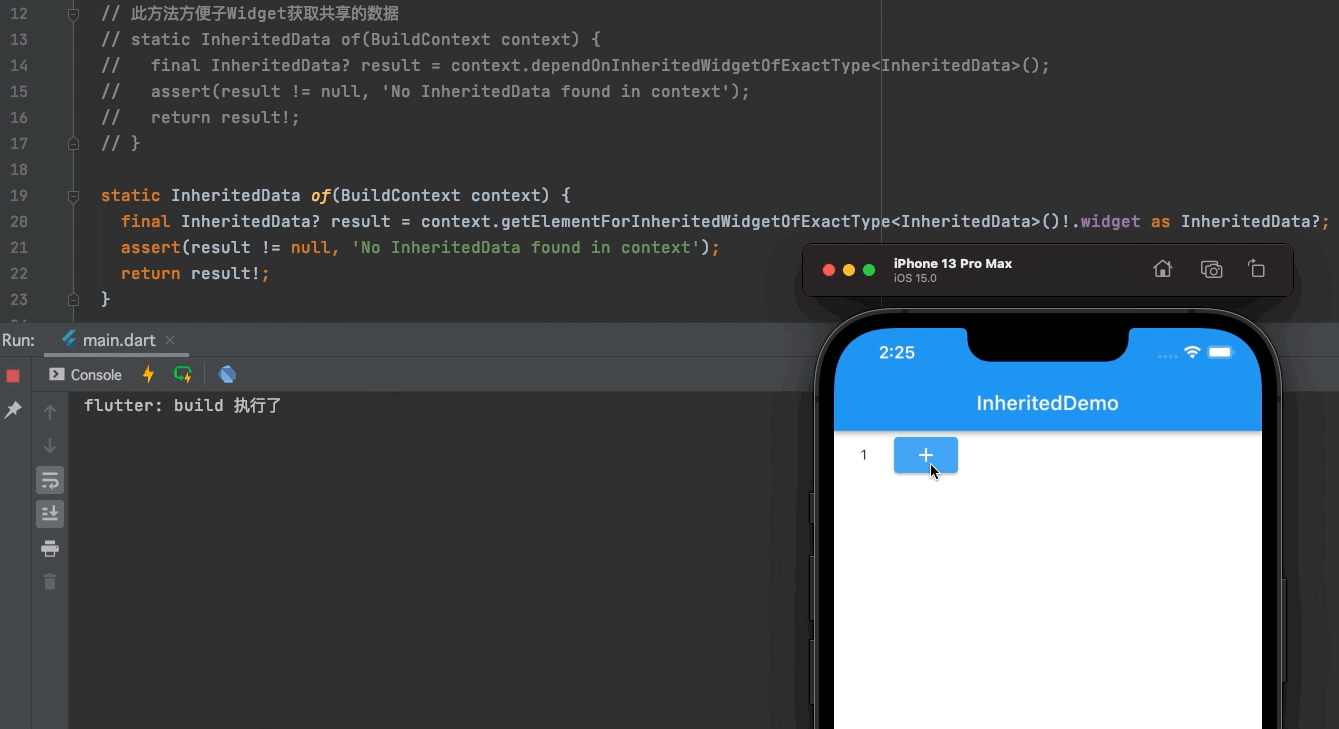
Task: Click the yellow minimize button on simulator
Action: (x=849, y=270)
